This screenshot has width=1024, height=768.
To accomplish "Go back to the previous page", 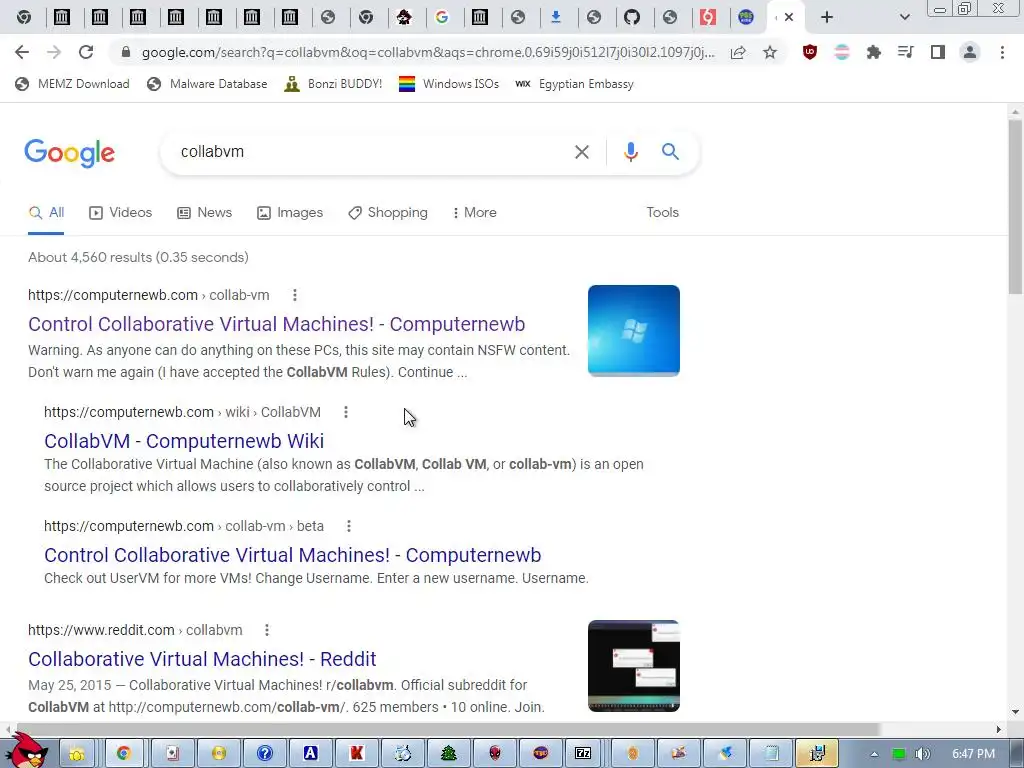I will pos(22,52).
